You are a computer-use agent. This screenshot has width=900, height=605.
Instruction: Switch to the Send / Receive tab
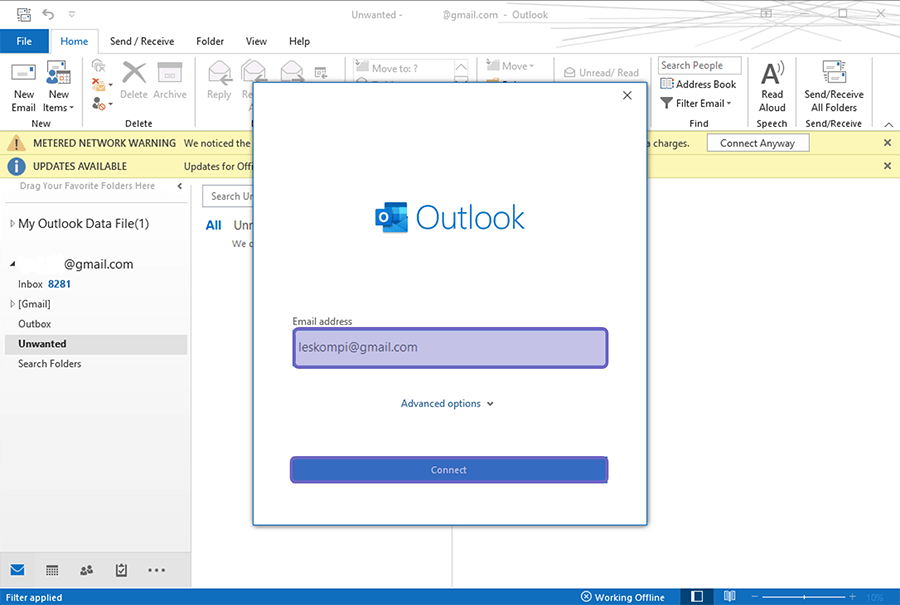click(x=142, y=41)
